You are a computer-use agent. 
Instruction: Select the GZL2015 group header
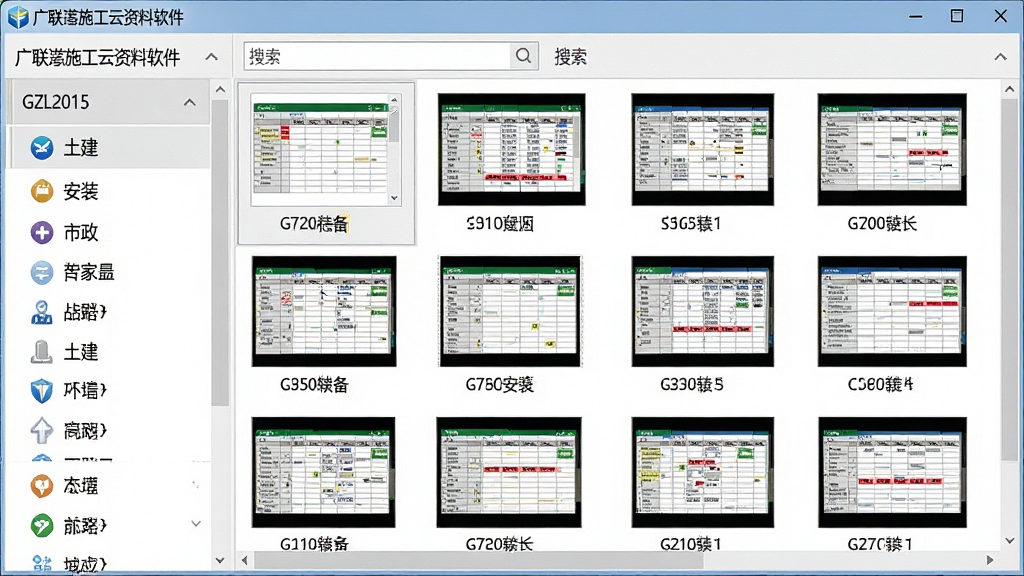click(x=109, y=103)
